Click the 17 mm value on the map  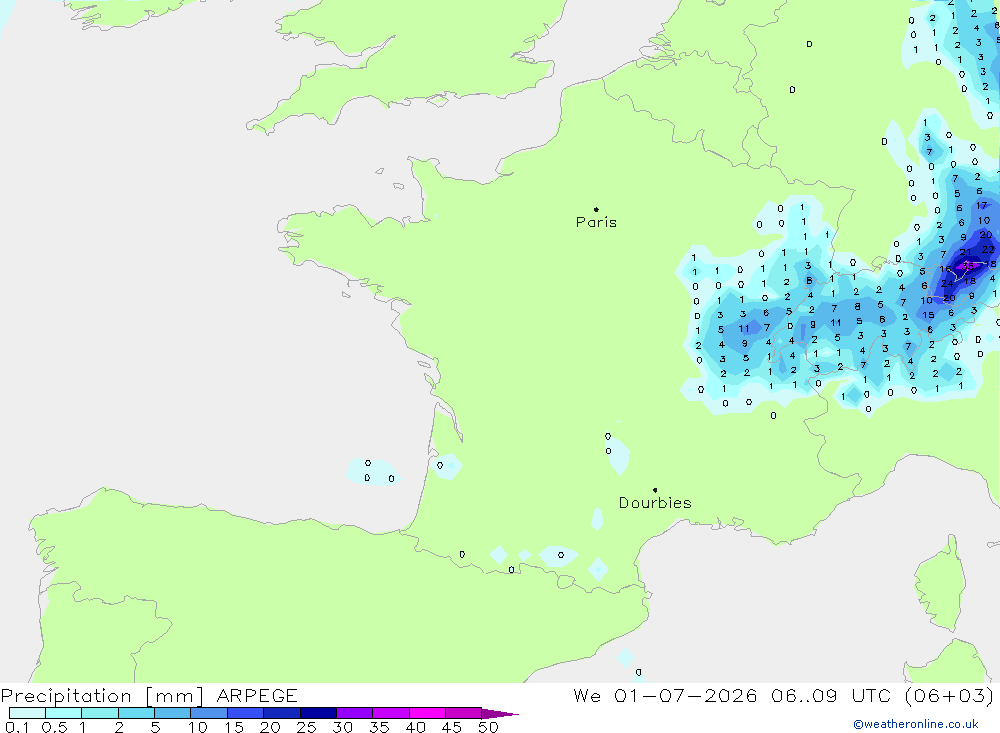982,205
